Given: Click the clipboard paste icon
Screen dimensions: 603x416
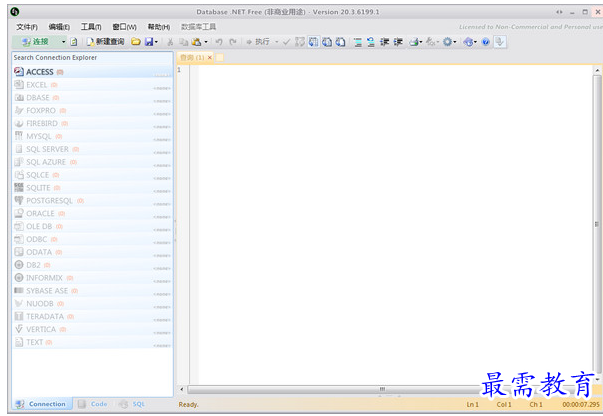Looking at the screenshot, I should pos(197,42).
